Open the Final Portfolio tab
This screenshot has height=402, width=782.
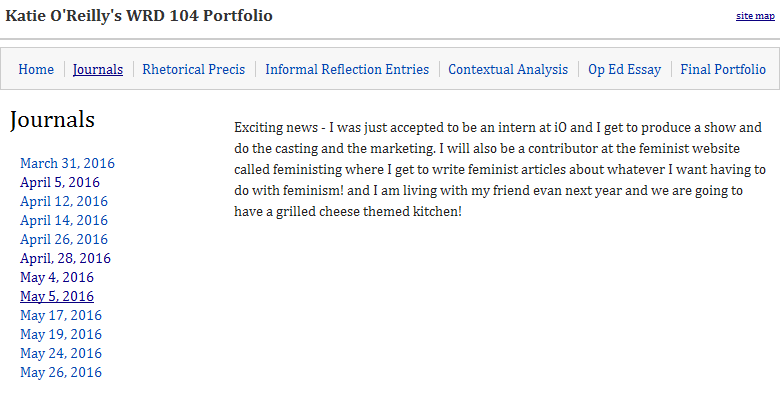723,70
